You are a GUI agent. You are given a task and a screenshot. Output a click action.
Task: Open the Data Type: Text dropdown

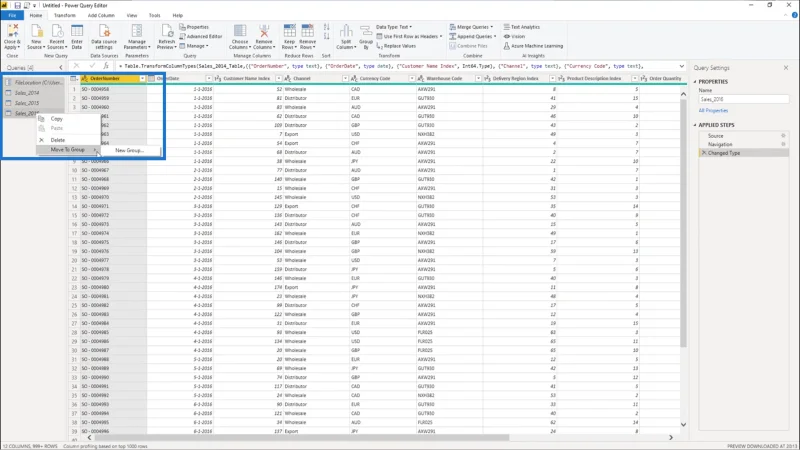click(394, 27)
